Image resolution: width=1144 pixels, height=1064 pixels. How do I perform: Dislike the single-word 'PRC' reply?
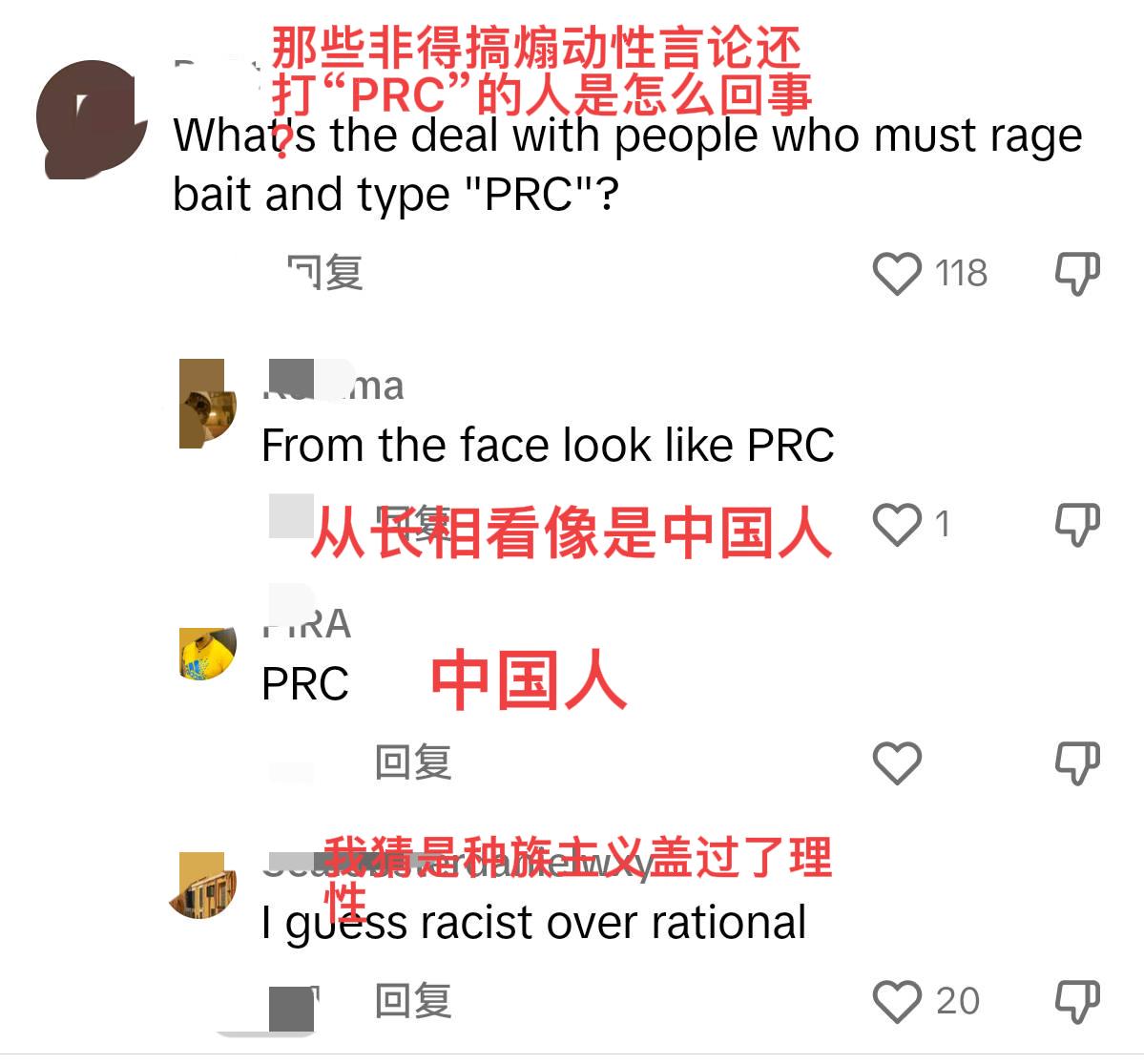click(x=1077, y=763)
